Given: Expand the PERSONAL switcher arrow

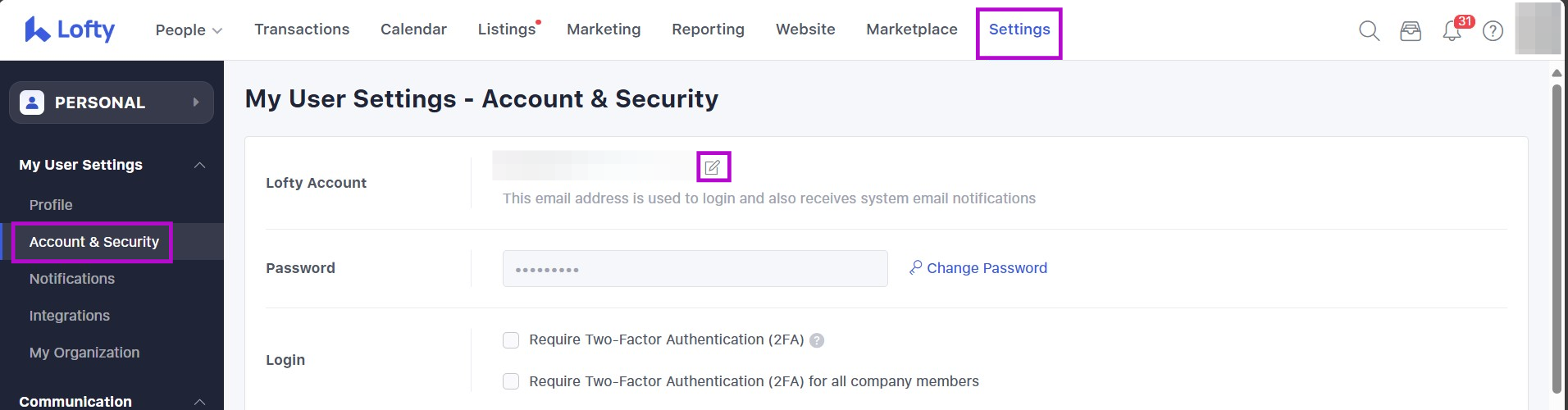Looking at the screenshot, I should [x=195, y=102].
